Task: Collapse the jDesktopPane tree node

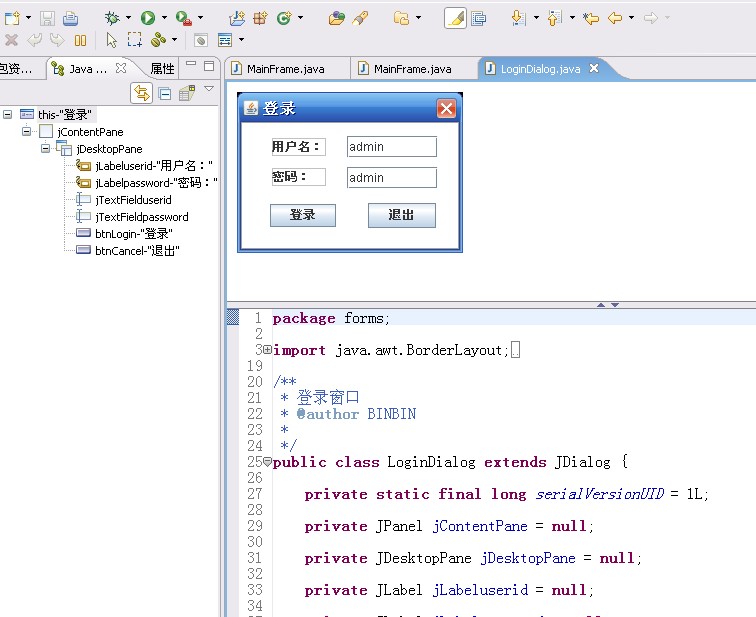Action: 46,149
